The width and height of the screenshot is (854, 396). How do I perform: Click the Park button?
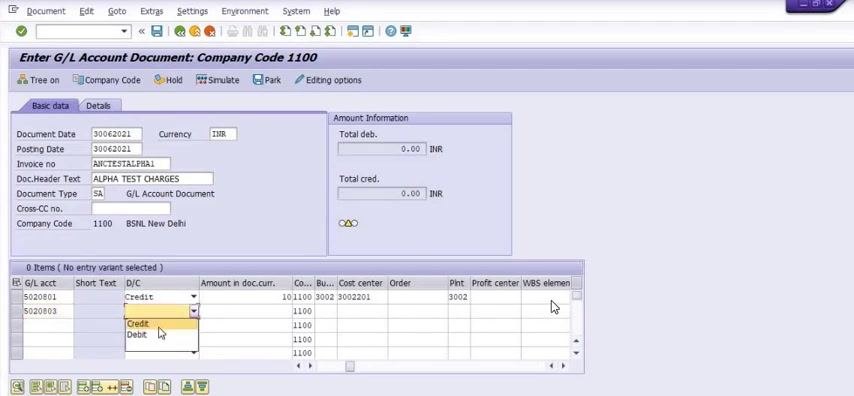pos(267,80)
